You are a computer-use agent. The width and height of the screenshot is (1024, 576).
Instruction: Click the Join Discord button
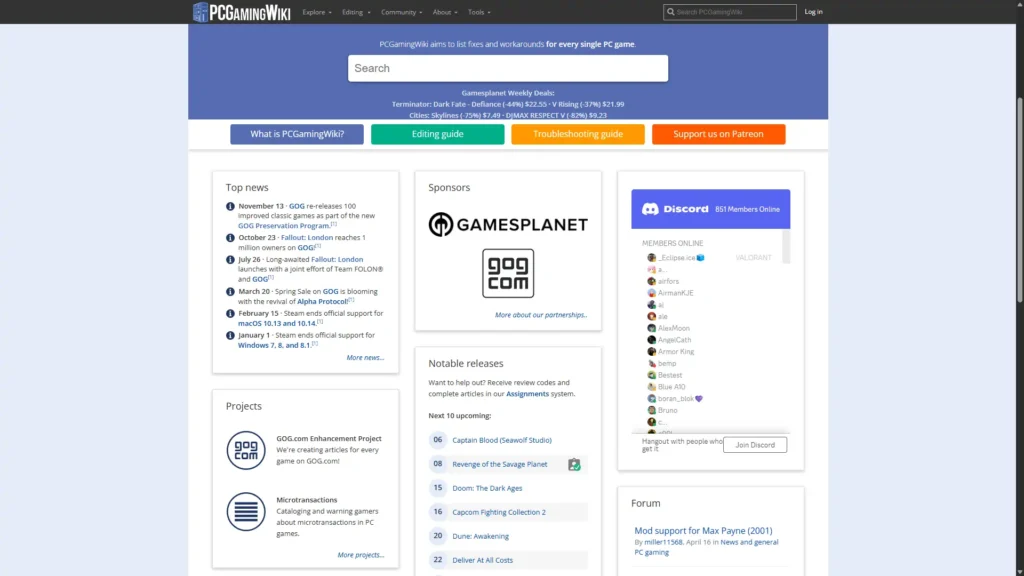click(755, 445)
